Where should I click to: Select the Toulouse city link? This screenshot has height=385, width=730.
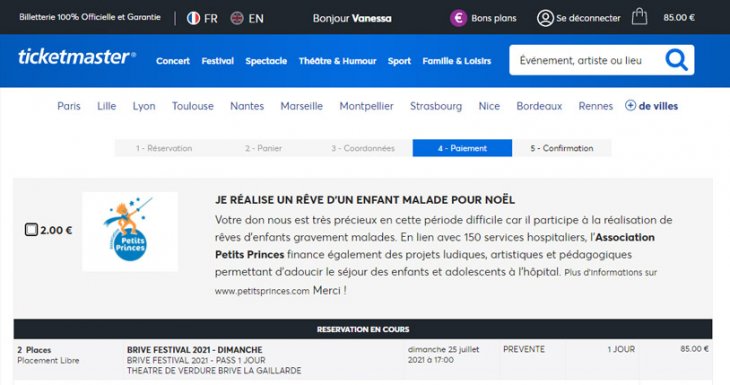193,106
